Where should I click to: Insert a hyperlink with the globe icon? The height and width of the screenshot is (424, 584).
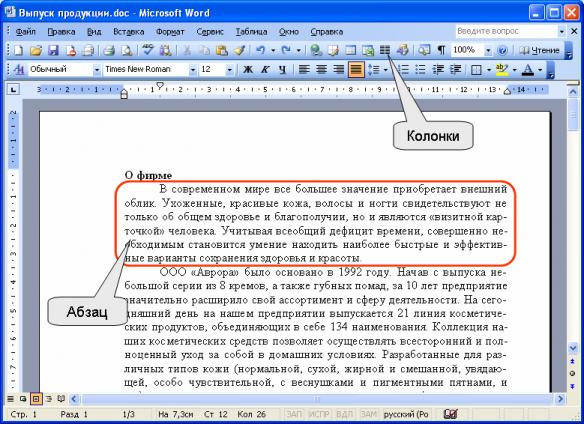tap(316, 50)
